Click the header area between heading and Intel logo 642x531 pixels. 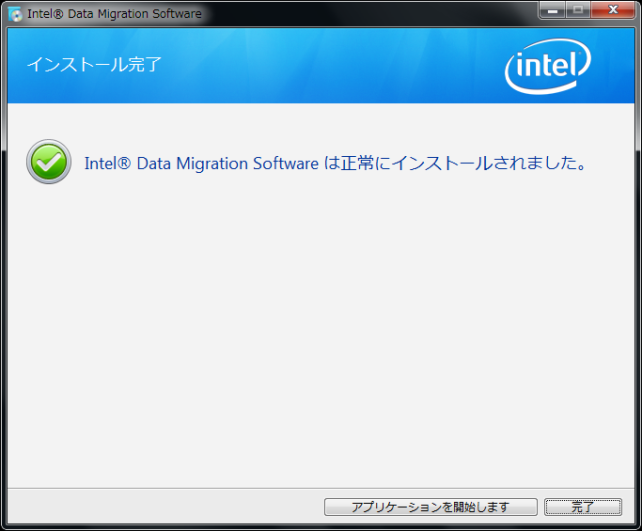point(330,66)
